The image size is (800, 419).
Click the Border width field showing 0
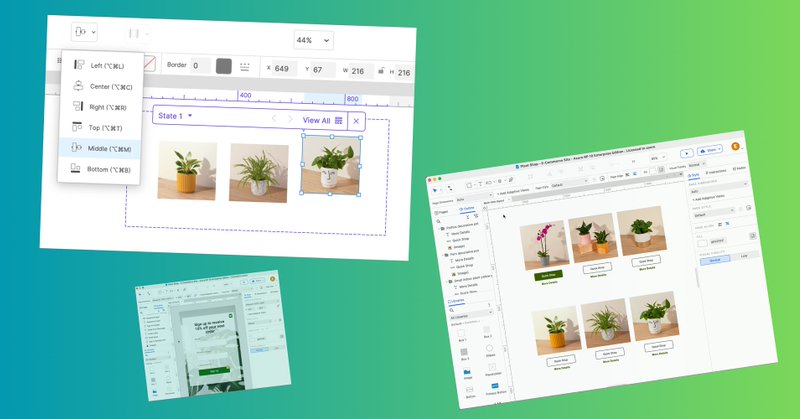pyautogui.click(x=199, y=65)
